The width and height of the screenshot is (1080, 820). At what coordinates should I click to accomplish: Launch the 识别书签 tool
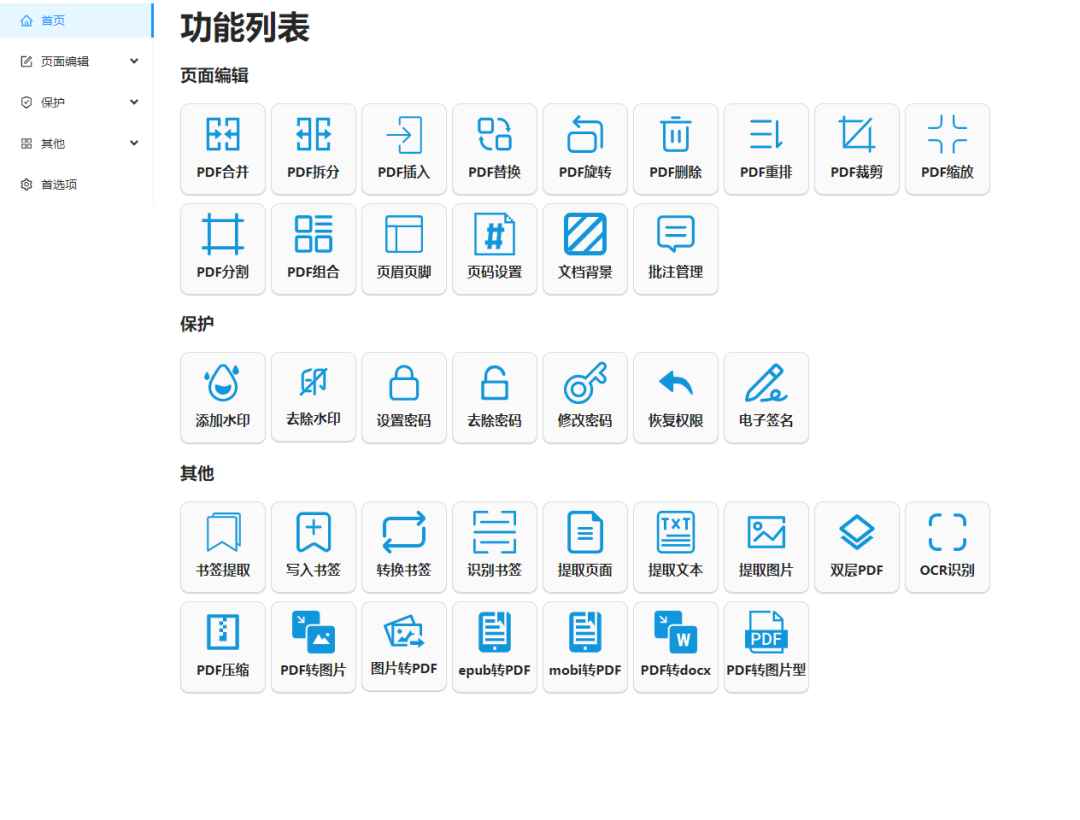495,547
